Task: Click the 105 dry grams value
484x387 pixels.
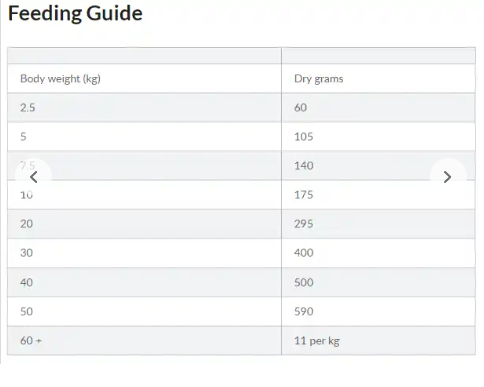Action: (x=304, y=137)
